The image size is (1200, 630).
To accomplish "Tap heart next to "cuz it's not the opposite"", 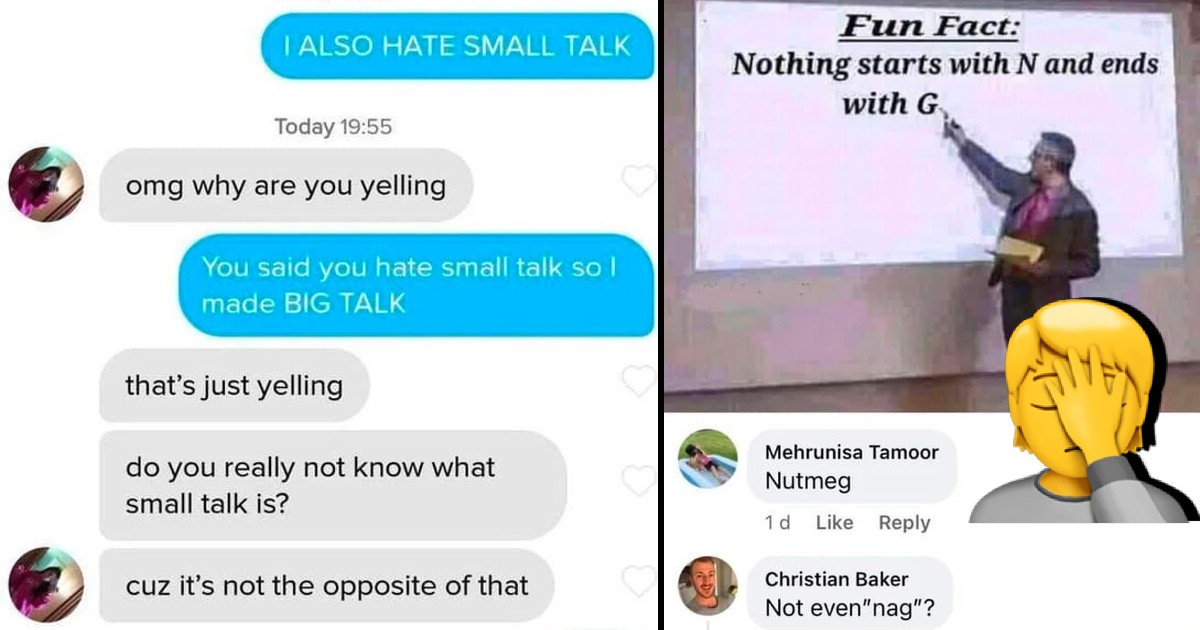I will click(x=638, y=581).
